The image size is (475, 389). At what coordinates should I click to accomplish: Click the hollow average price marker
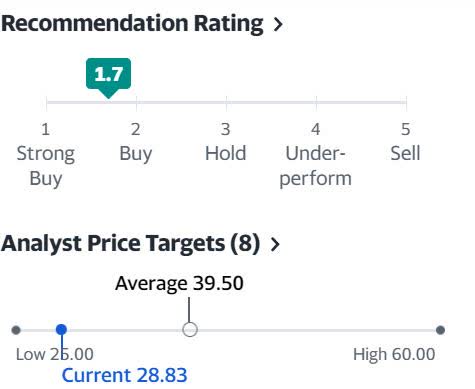pyautogui.click(x=190, y=329)
